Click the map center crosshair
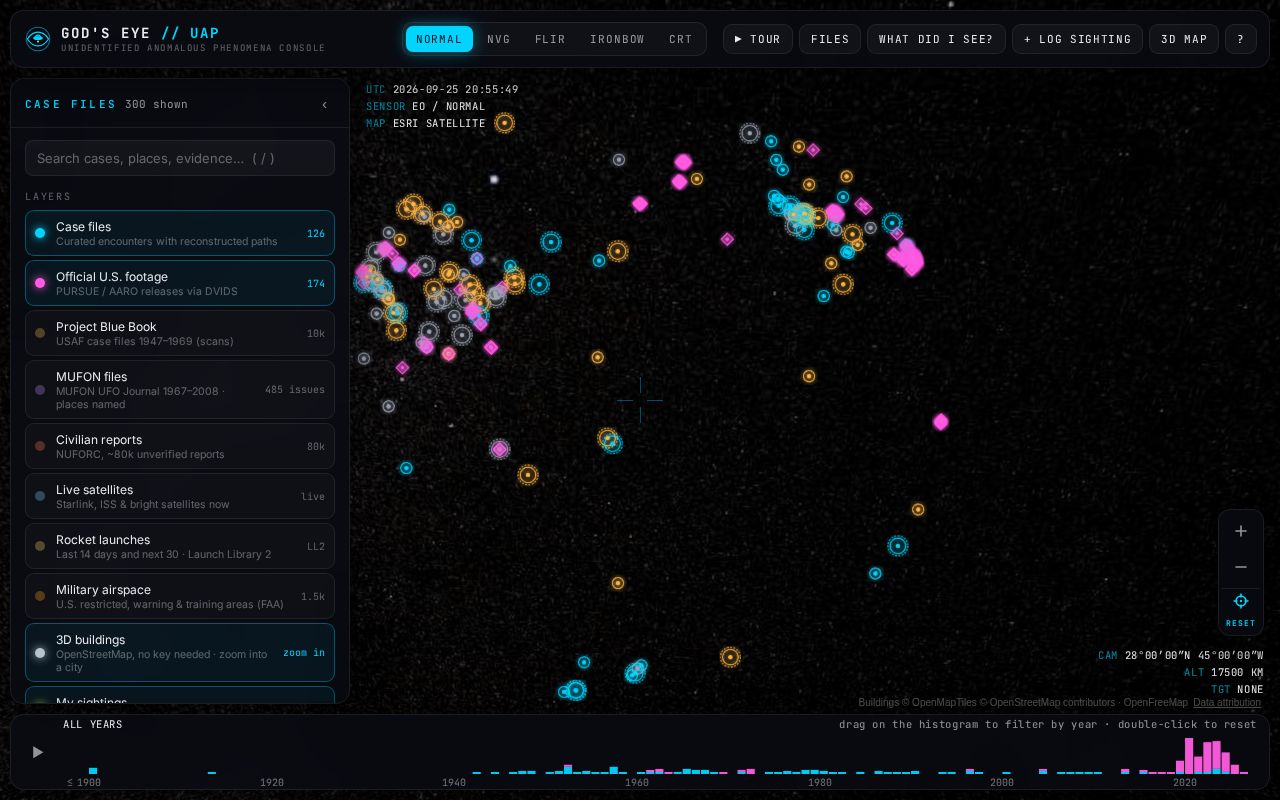 (x=640, y=400)
